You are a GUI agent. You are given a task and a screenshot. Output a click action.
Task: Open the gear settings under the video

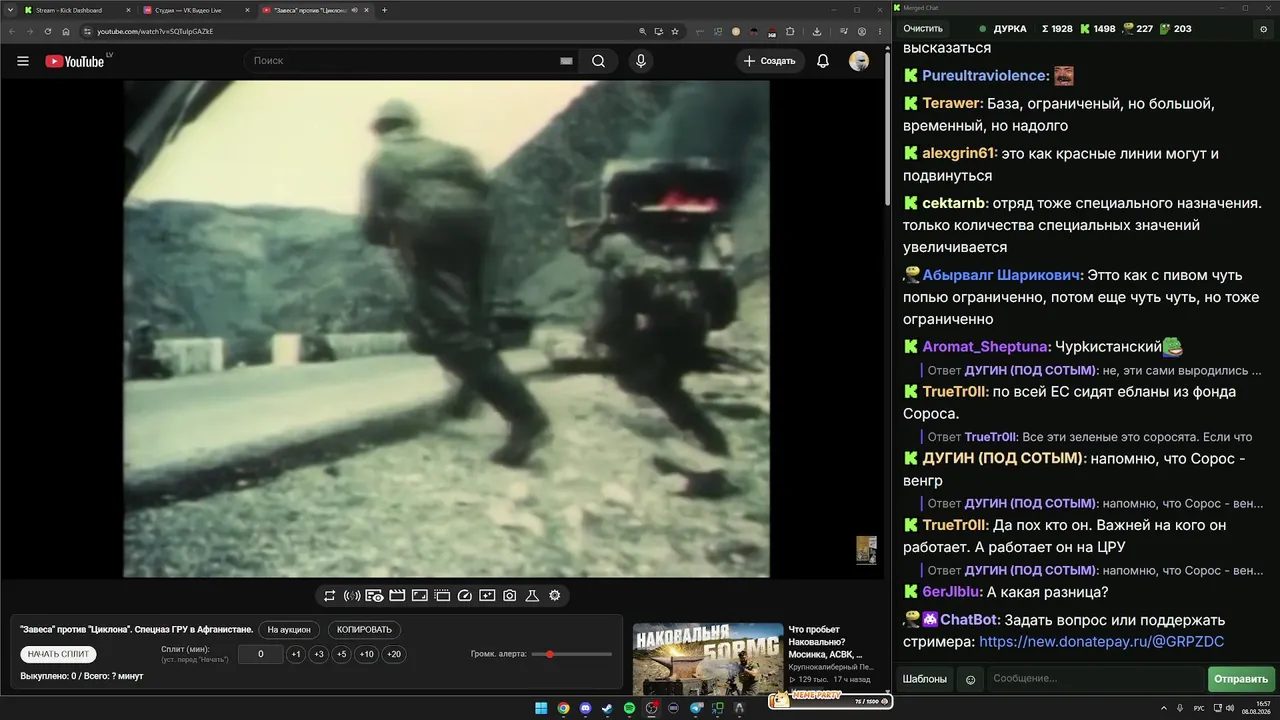[555, 595]
